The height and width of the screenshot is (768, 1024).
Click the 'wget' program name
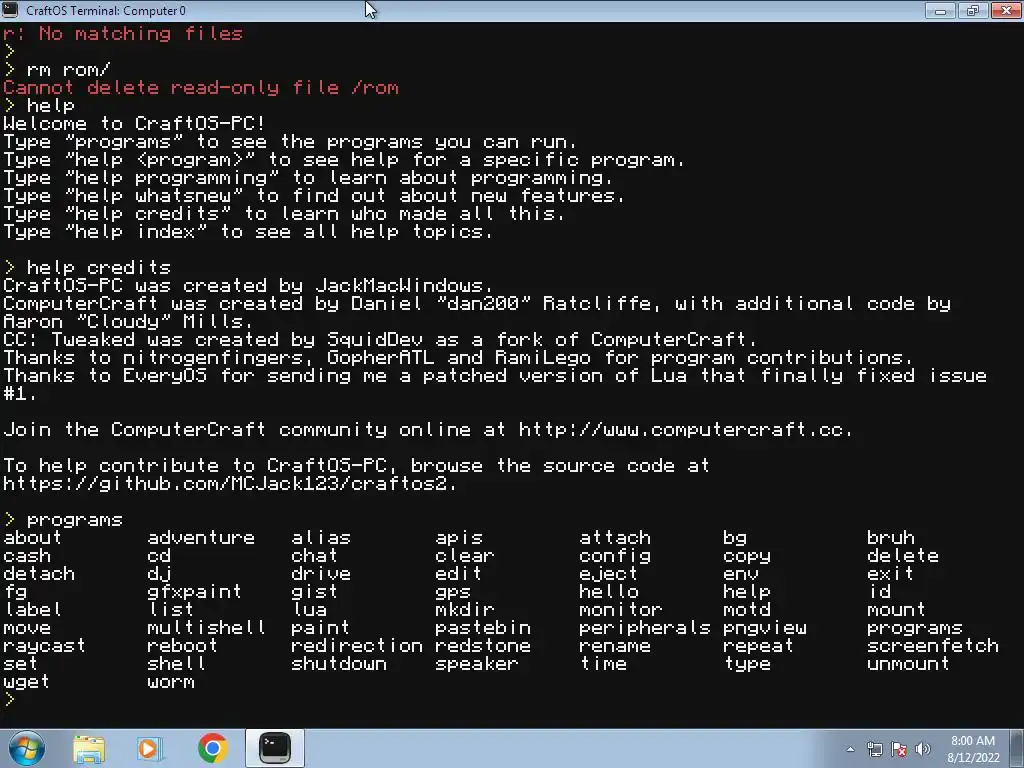click(x=26, y=682)
